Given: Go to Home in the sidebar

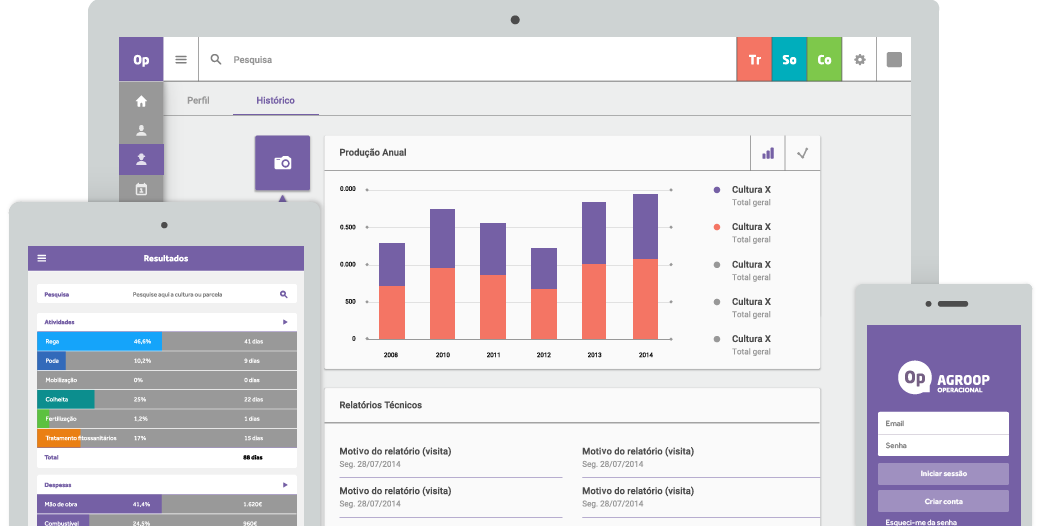Looking at the screenshot, I should click(141, 101).
